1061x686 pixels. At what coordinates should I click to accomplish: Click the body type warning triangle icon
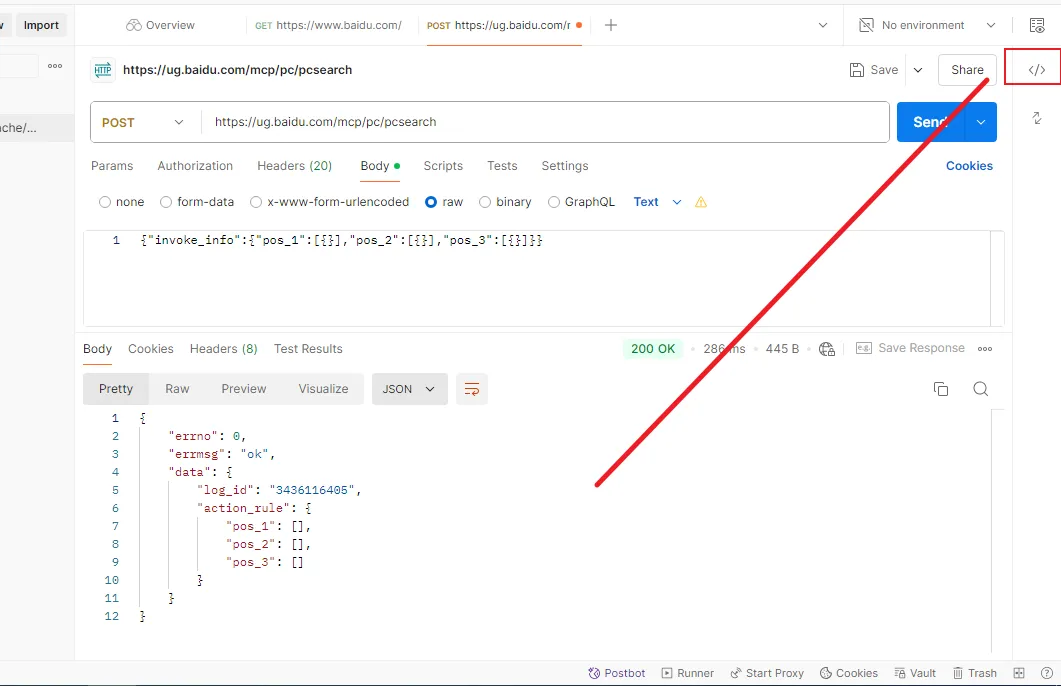(x=701, y=202)
